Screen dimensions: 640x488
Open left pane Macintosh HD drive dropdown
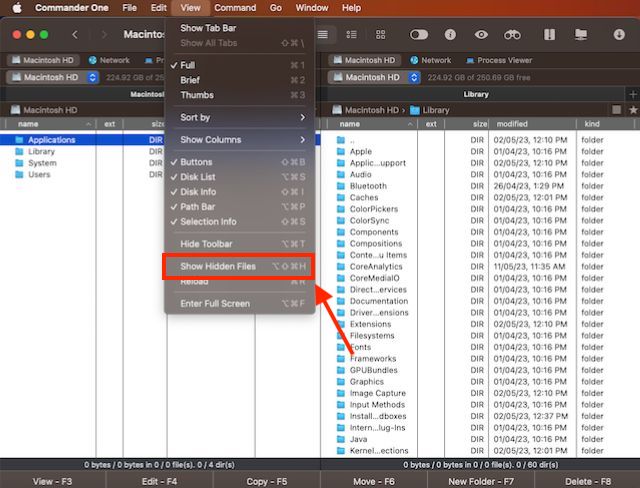(x=53, y=78)
